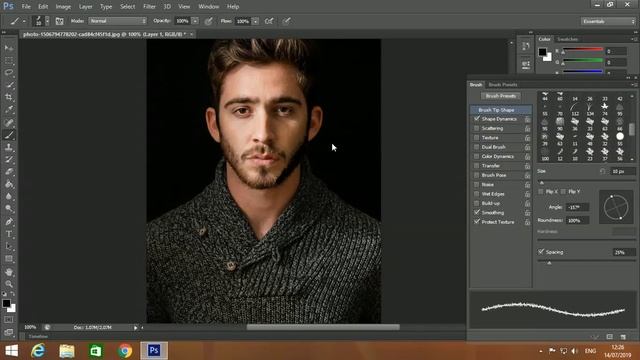Viewport: 640px width, 360px height.
Task: Open the brush preset picker arrow
Action: click(47, 21)
